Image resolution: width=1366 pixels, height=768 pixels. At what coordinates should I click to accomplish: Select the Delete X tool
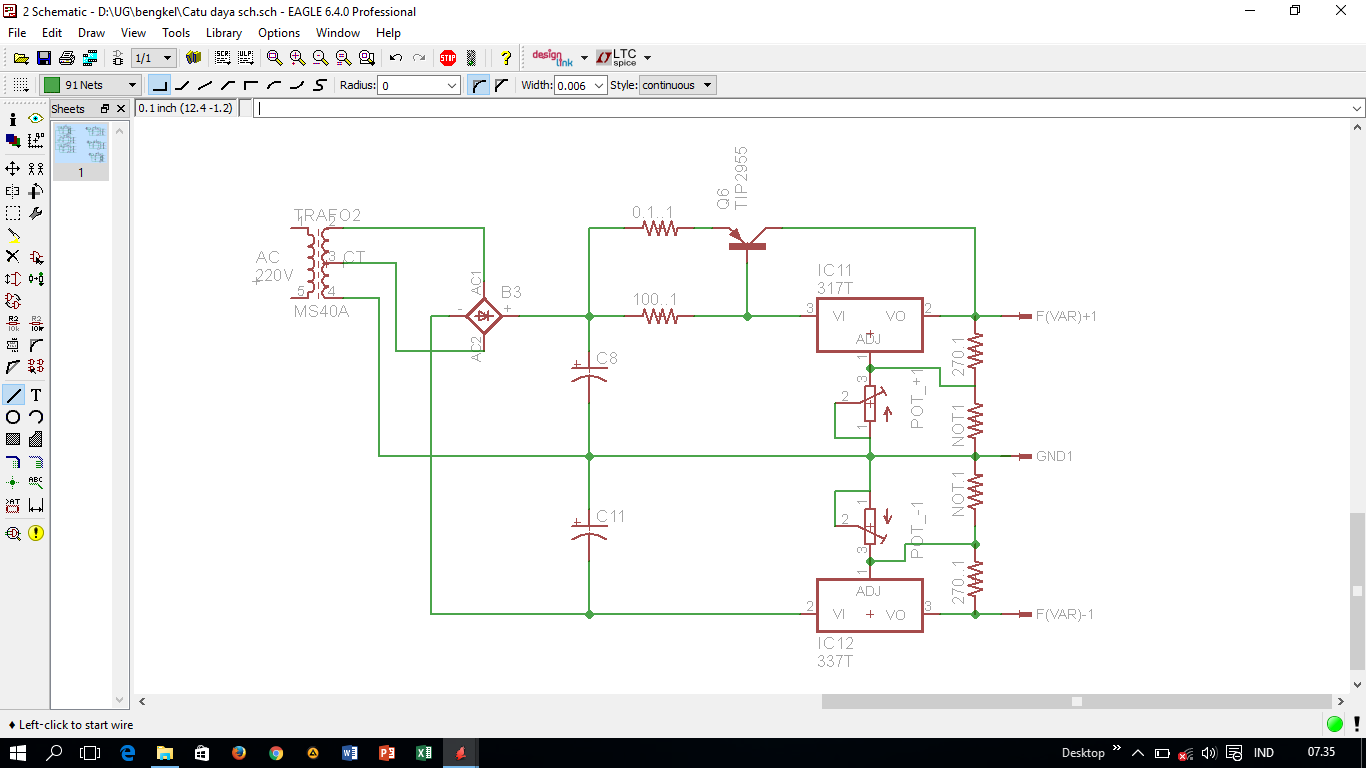coord(13,257)
